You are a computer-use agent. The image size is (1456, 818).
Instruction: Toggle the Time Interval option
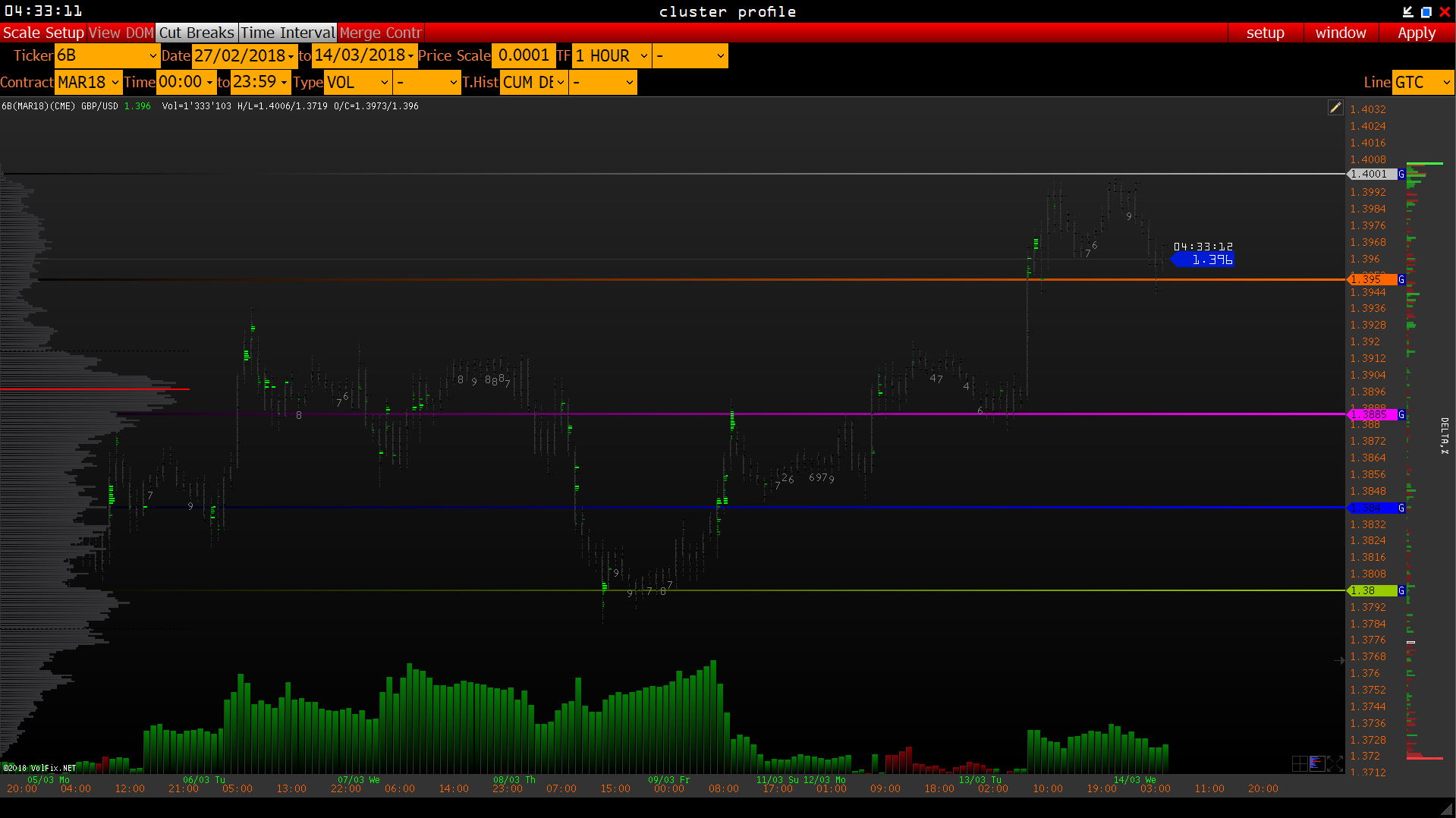pyautogui.click(x=288, y=33)
